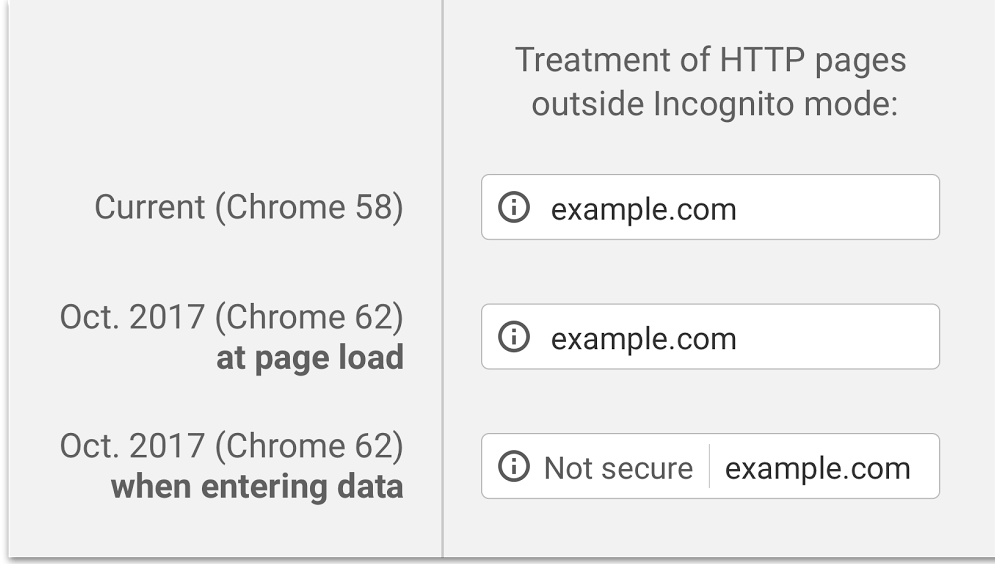Click the empty area of the page-load address bar
This screenshot has height=564, width=995.
tap(838, 337)
